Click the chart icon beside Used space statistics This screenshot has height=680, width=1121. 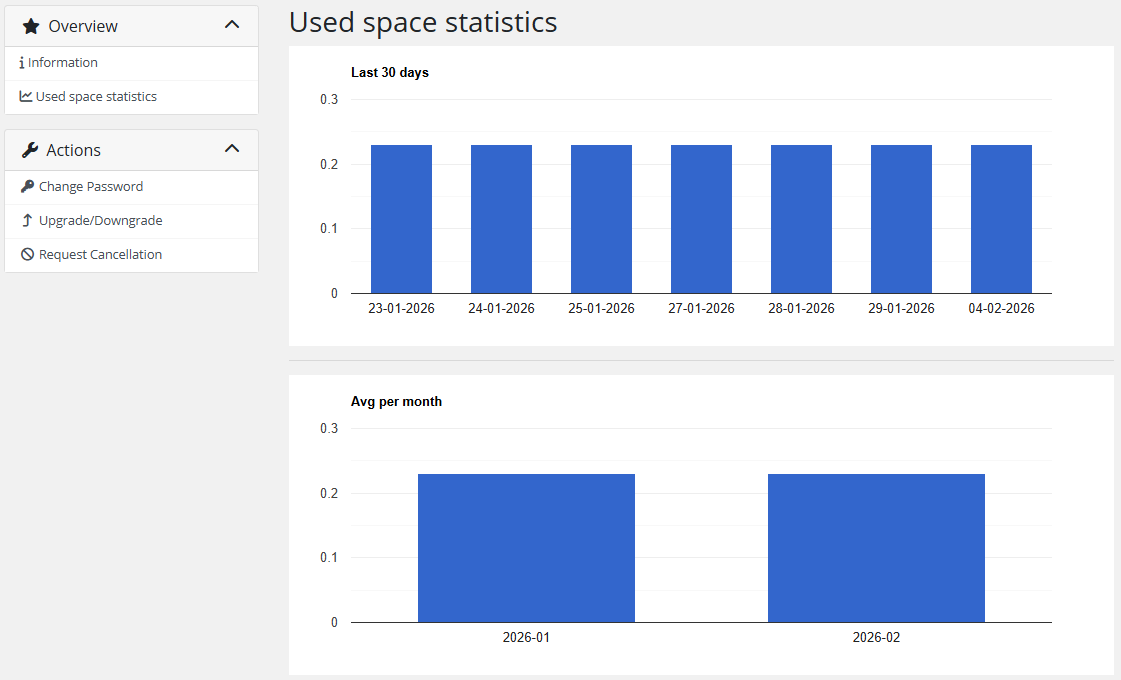(x=24, y=96)
